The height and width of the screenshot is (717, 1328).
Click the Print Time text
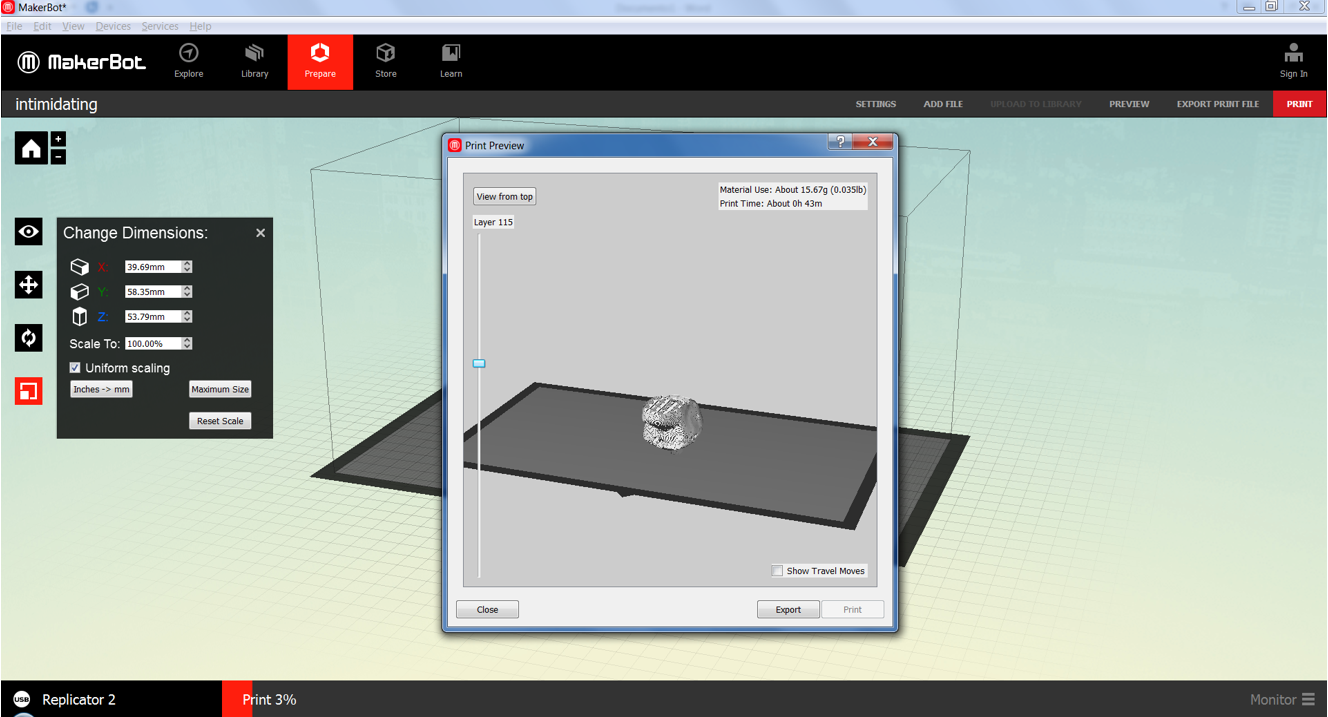pyautogui.click(x=771, y=203)
